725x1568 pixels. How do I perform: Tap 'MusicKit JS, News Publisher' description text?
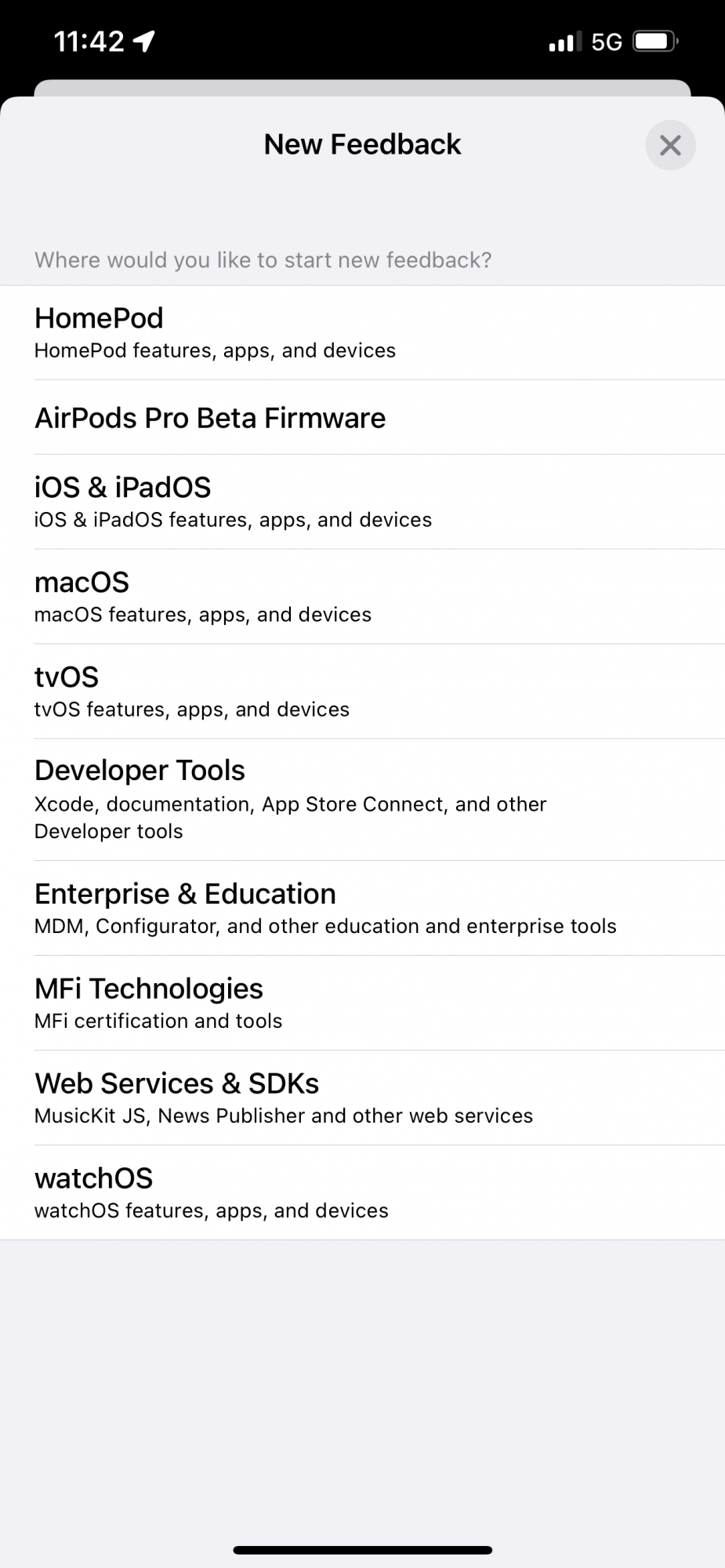[x=283, y=1116]
